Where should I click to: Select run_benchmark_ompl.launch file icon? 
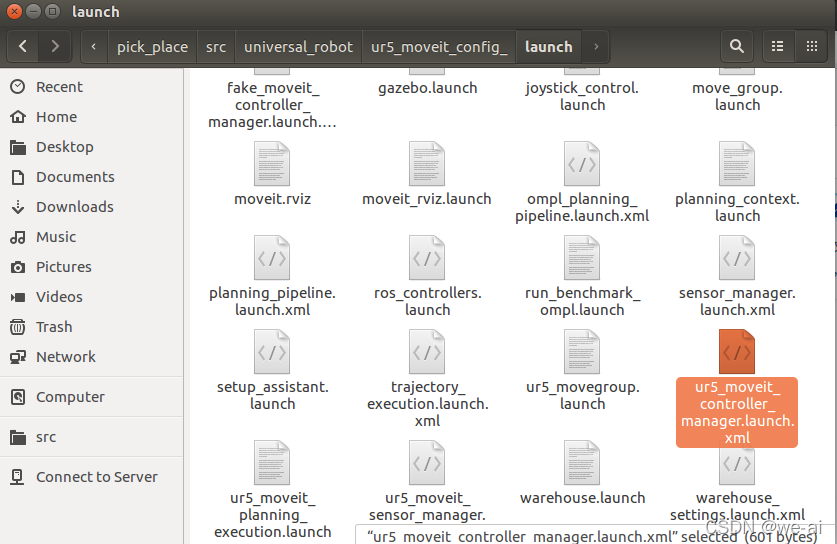[x=582, y=257]
